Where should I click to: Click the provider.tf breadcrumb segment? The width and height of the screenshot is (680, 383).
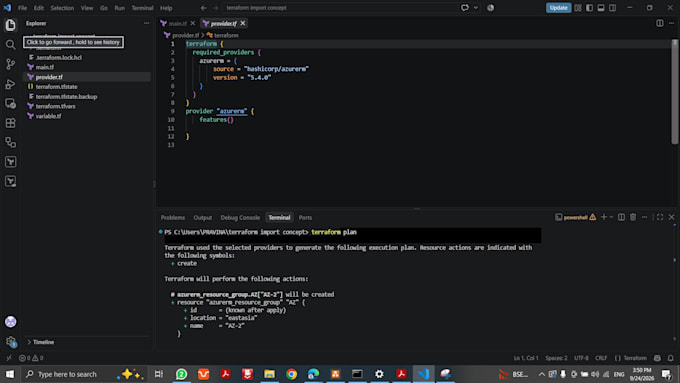(185, 35)
